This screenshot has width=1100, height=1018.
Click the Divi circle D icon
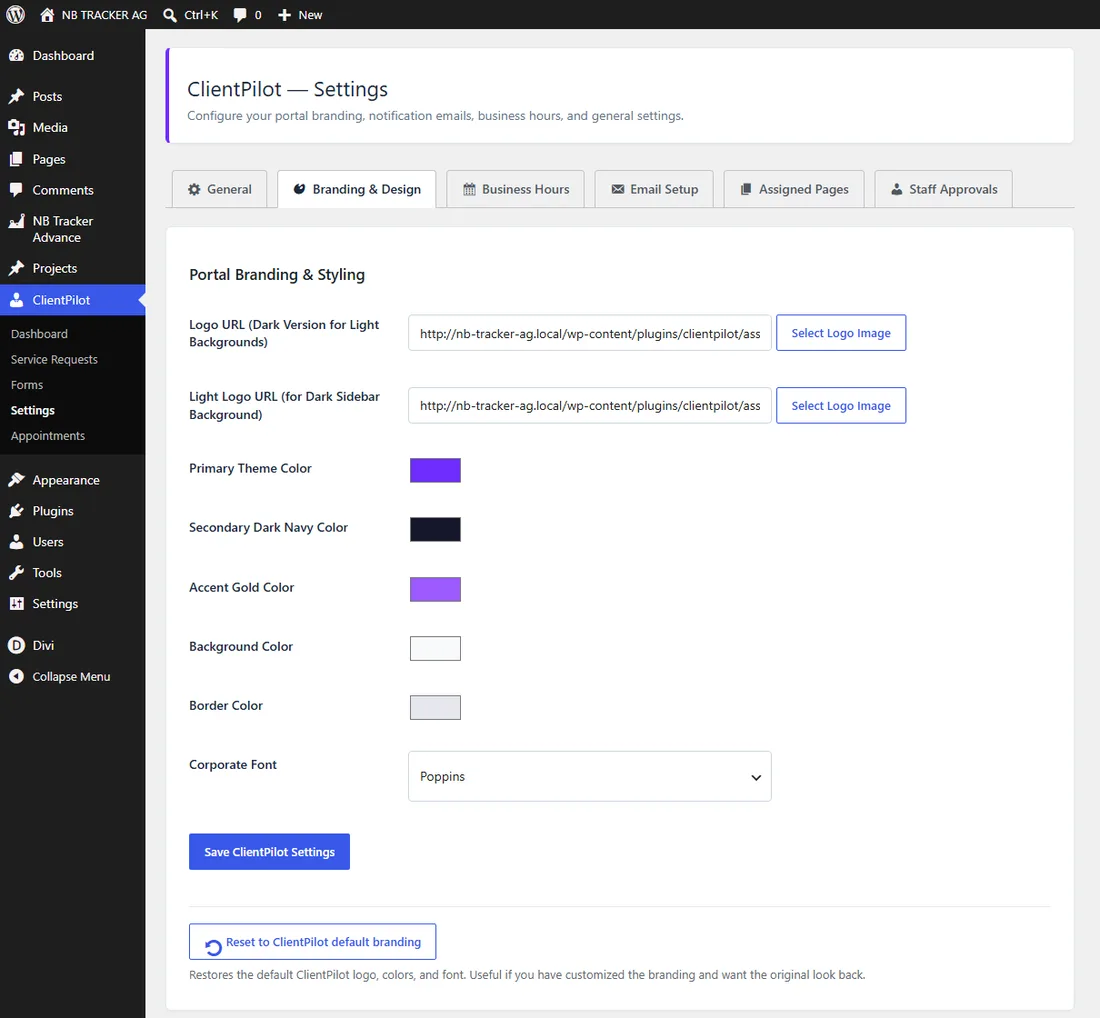pyautogui.click(x=16, y=645)
